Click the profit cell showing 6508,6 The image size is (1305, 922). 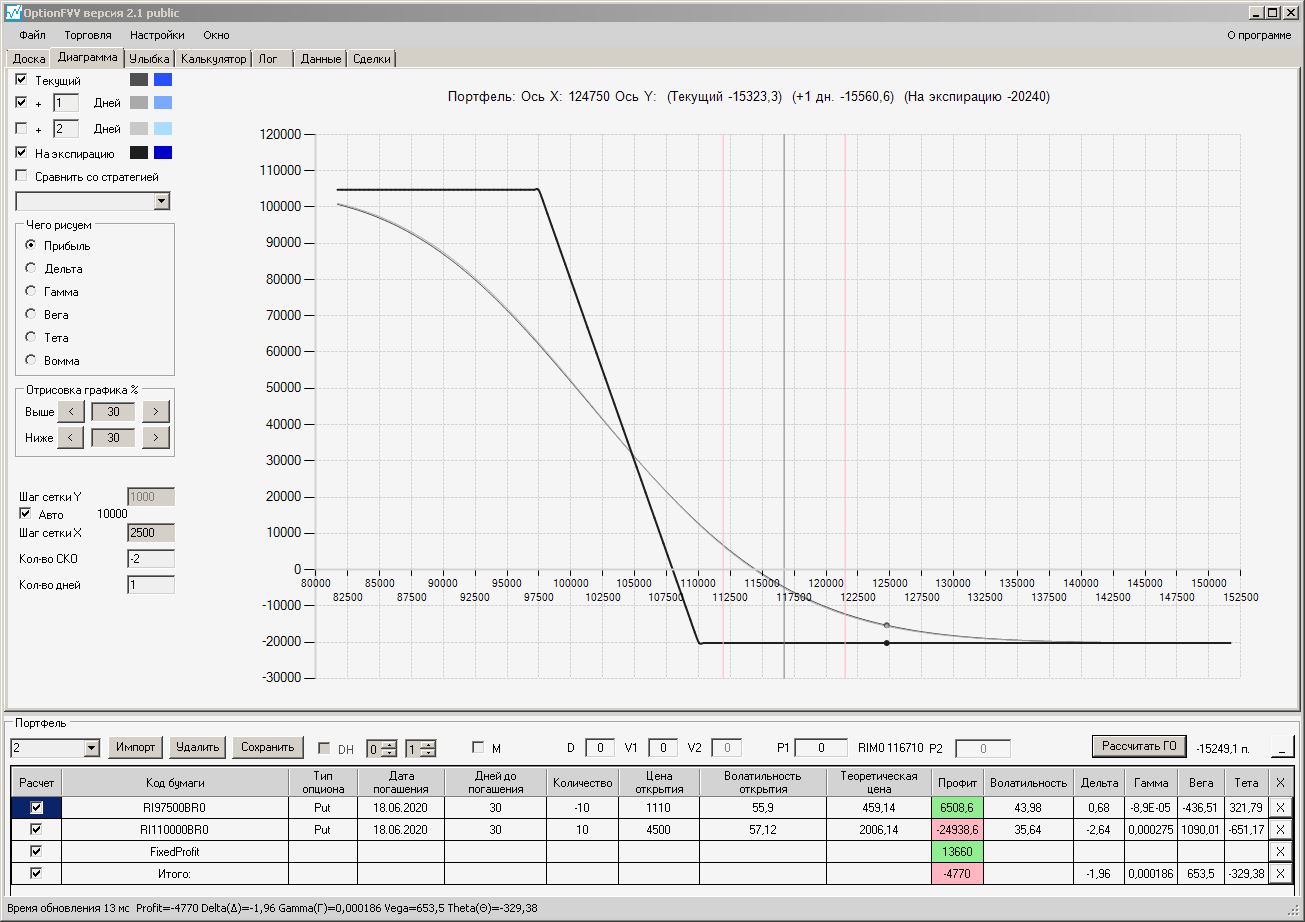[958, 806]
